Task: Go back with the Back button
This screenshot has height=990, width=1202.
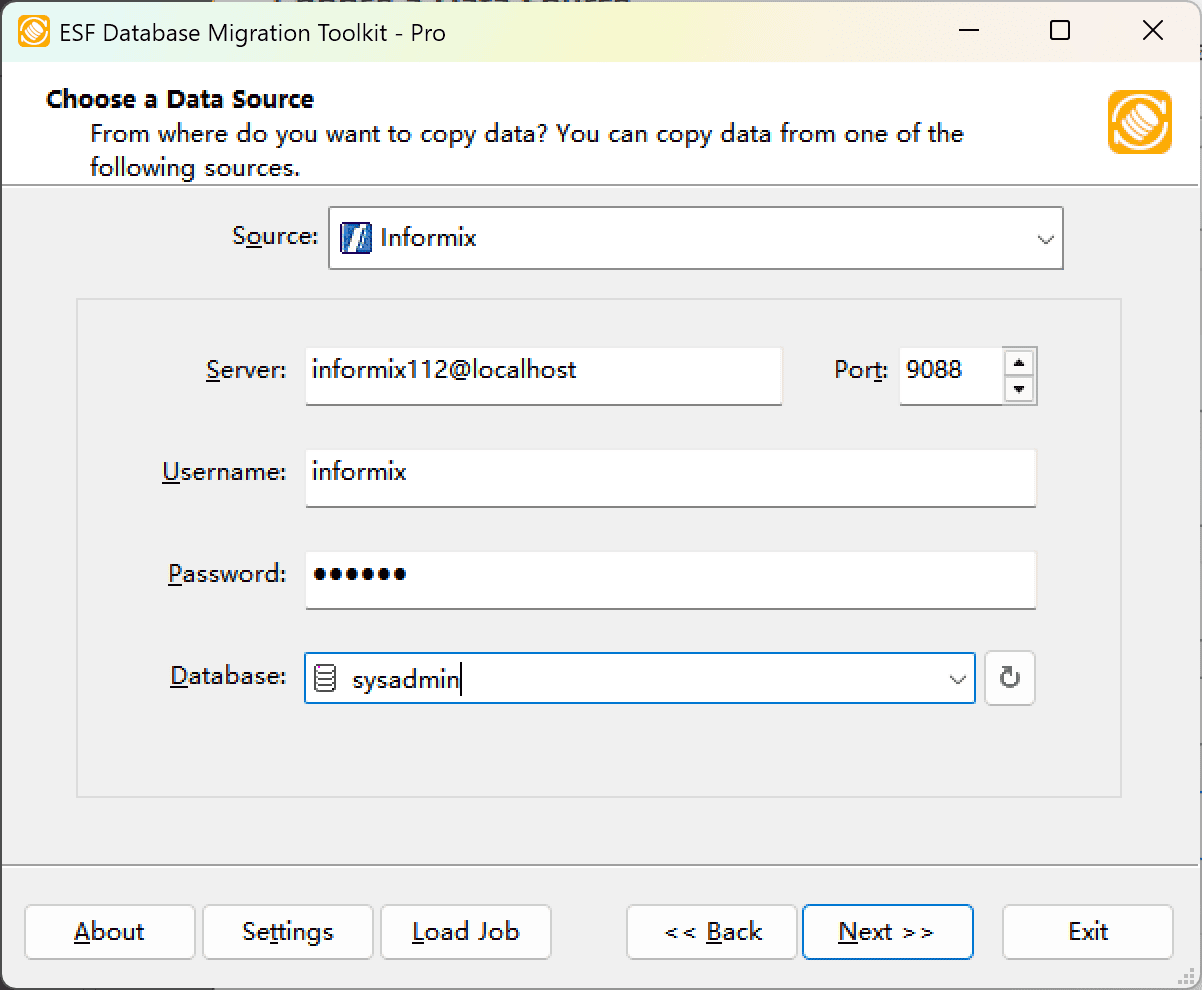Action: click(x=711, y=931)
